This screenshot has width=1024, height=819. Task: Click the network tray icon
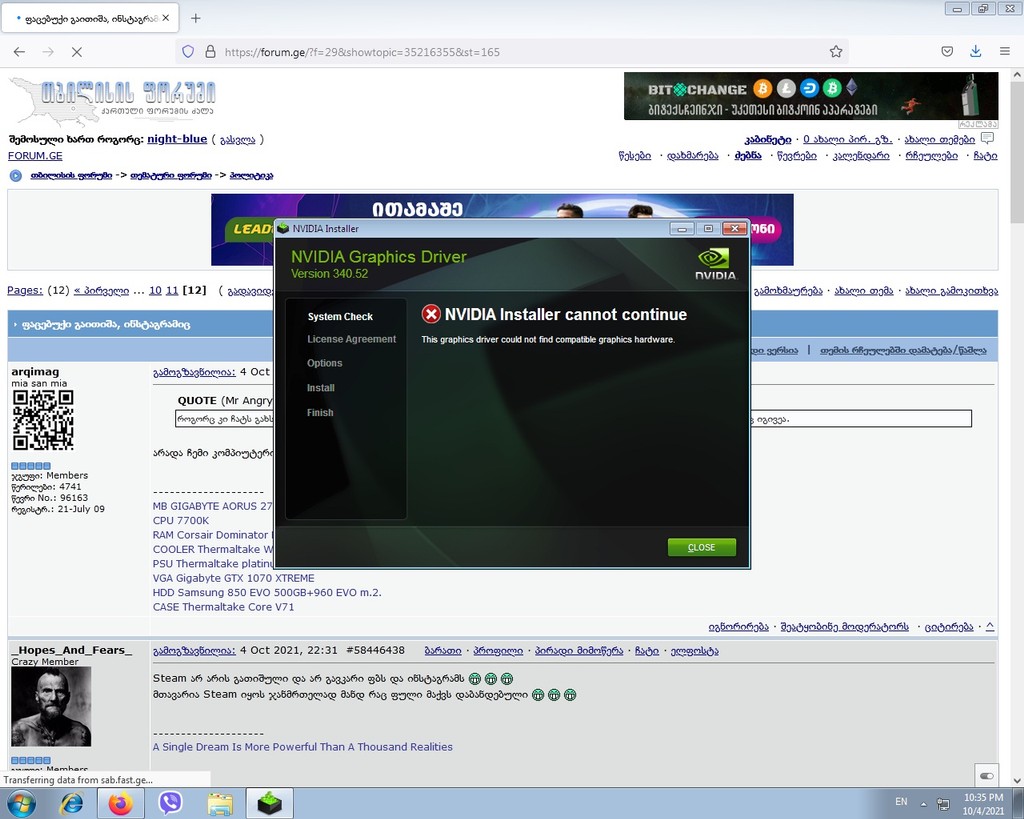click(x=943, y=803)
